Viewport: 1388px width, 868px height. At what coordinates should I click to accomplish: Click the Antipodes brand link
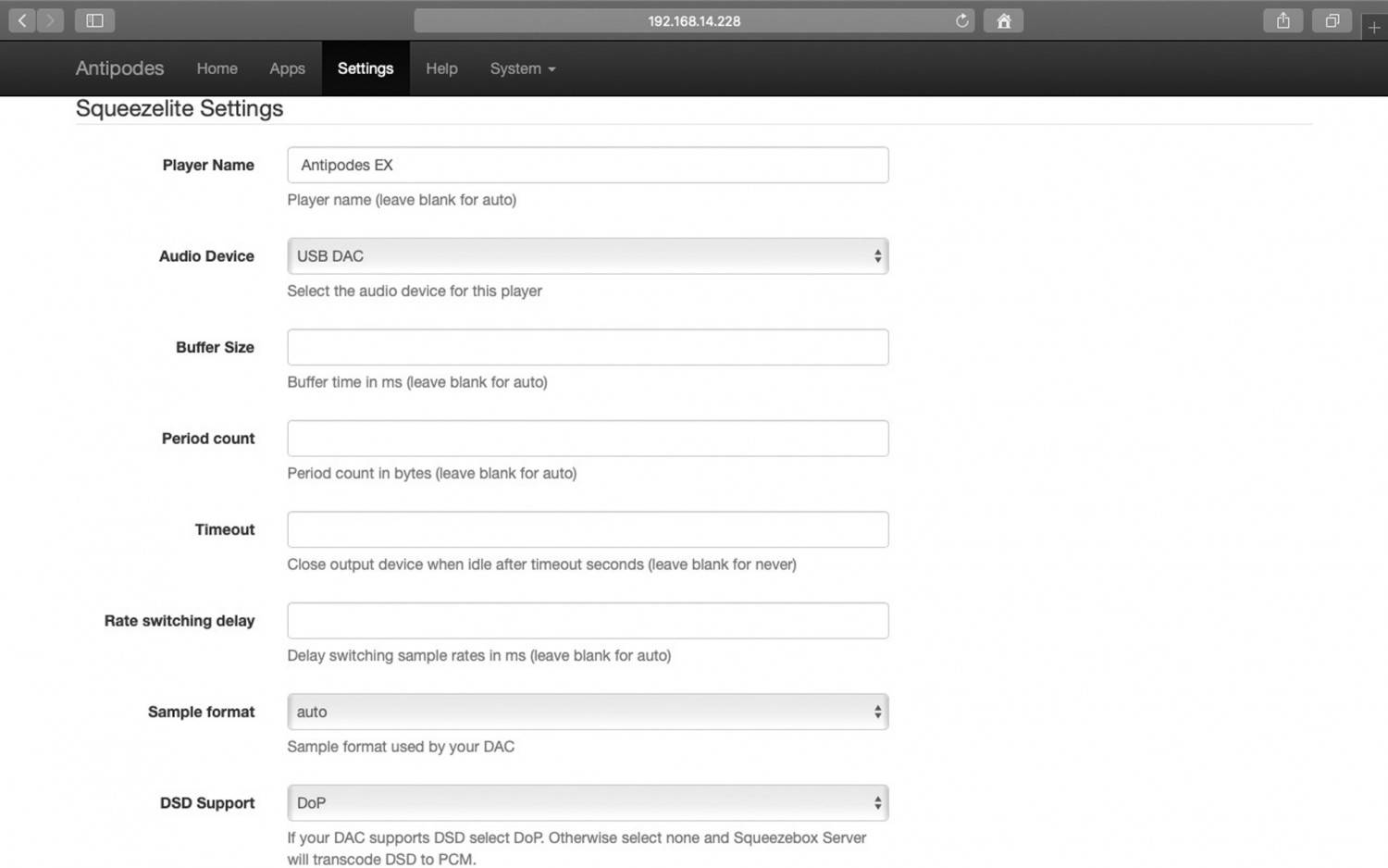click(x=119, y=68)
